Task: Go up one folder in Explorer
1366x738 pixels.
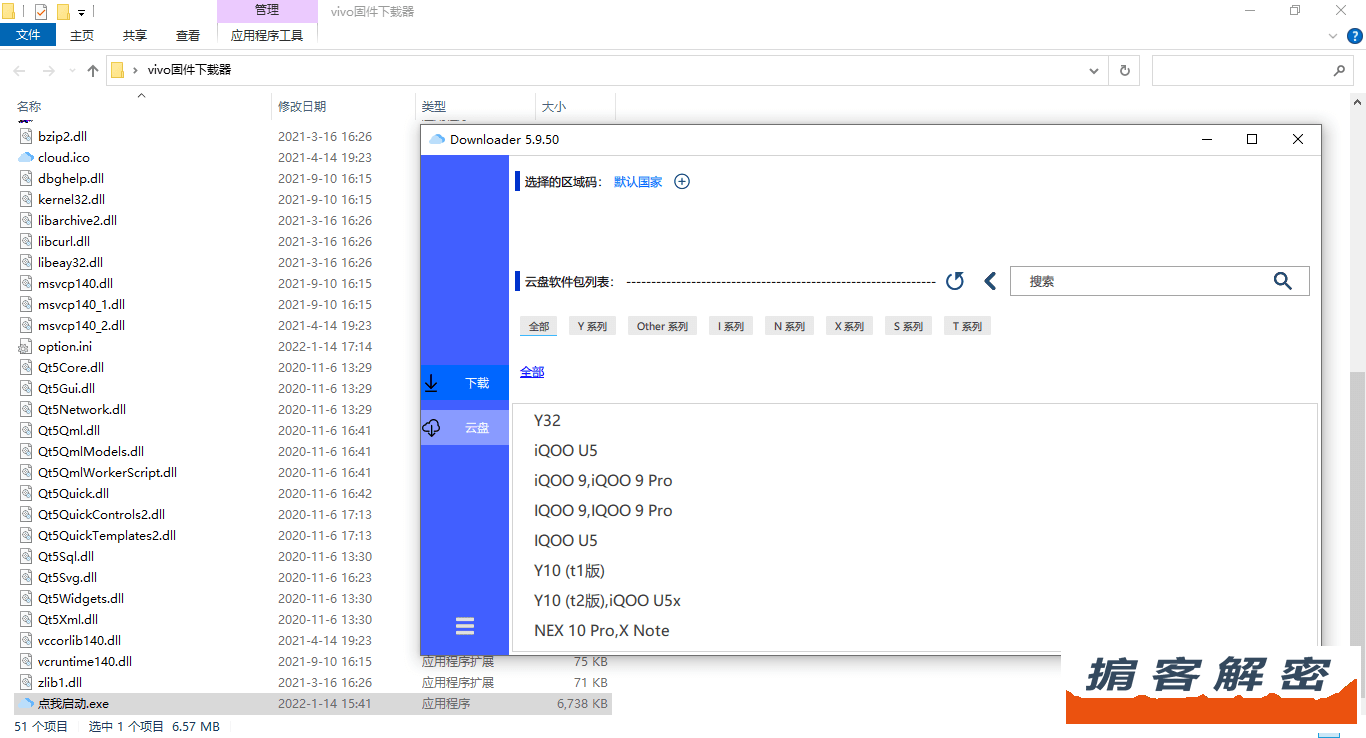Action: (x=93, y=70)
